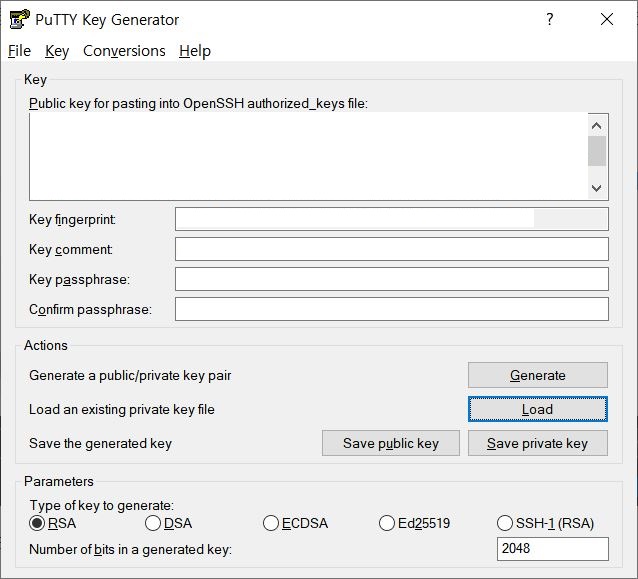Click Load to open existing private key
Viewport: 638px width, 579px height.
tap(537, 409)
